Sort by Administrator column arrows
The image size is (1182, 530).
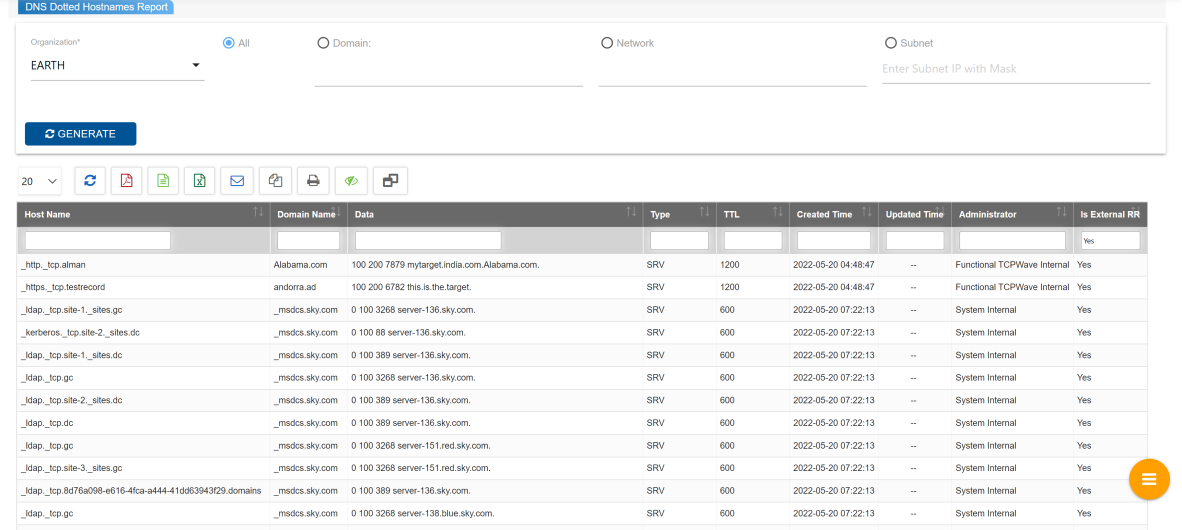(1061, 213)
